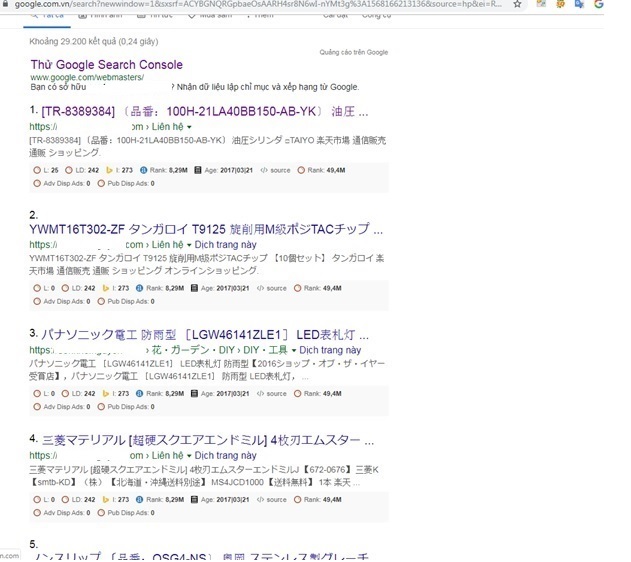Bookmark this page with the star icon
Image resolution: width=631 pixels, height=562 pixels.
point(517,4)
